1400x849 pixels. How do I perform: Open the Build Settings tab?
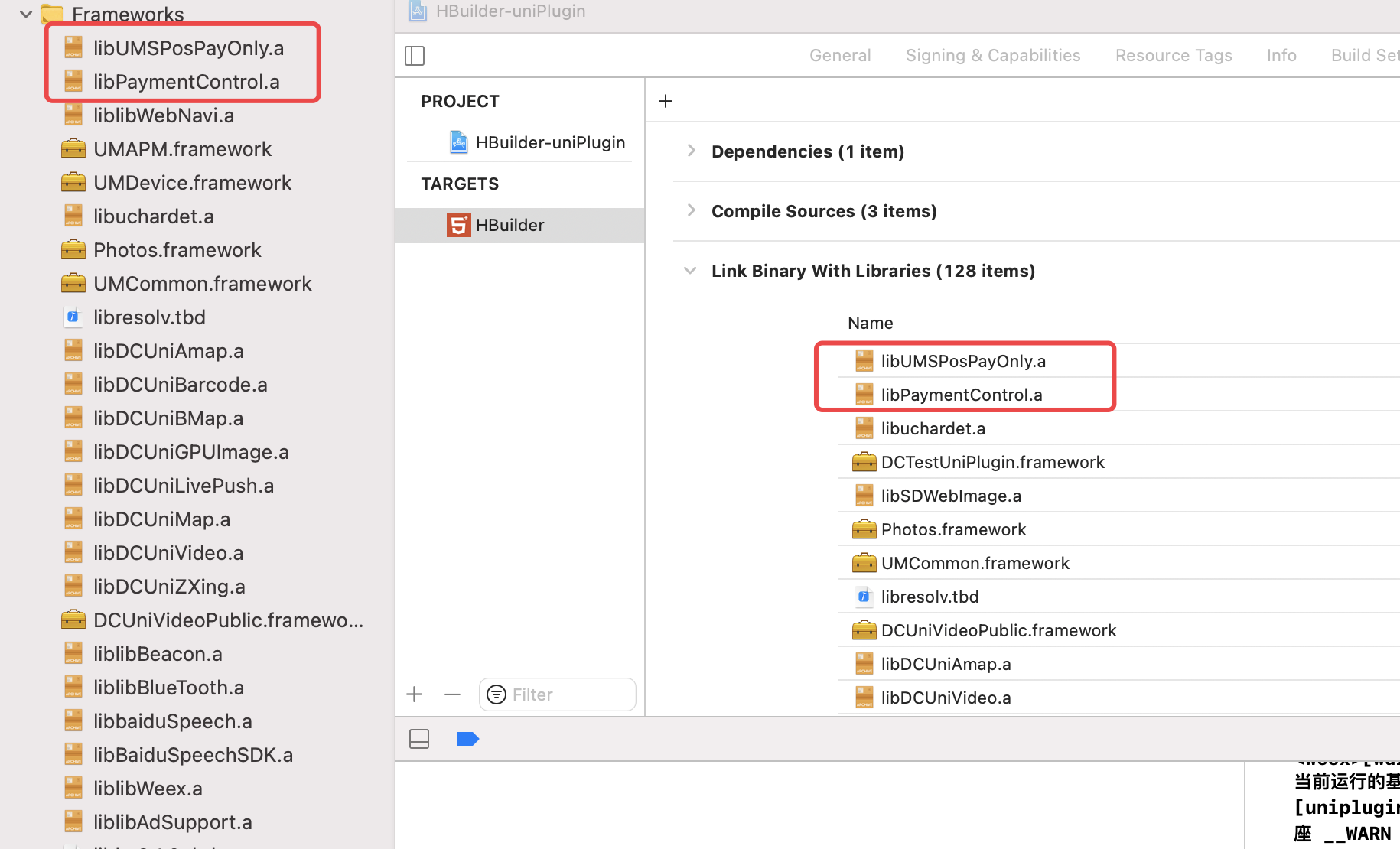(1365, 55)
